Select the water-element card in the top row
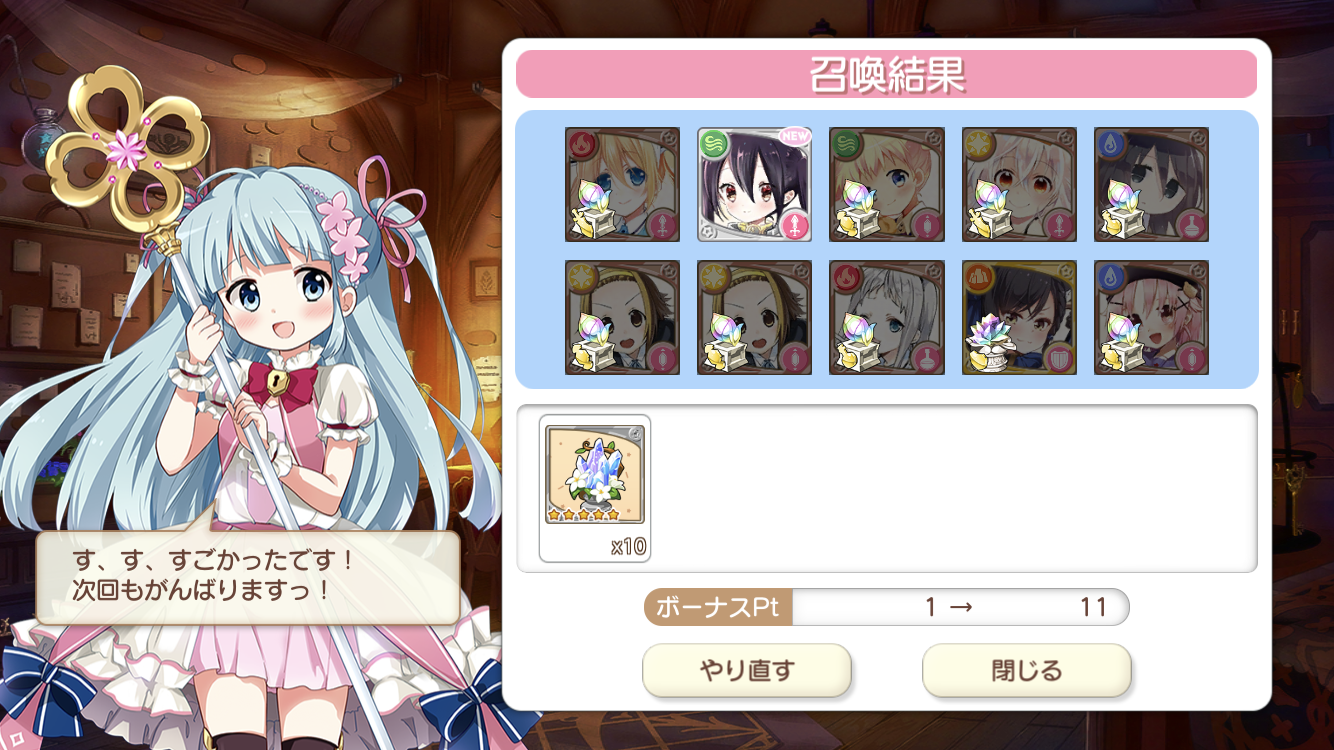 1151,184
